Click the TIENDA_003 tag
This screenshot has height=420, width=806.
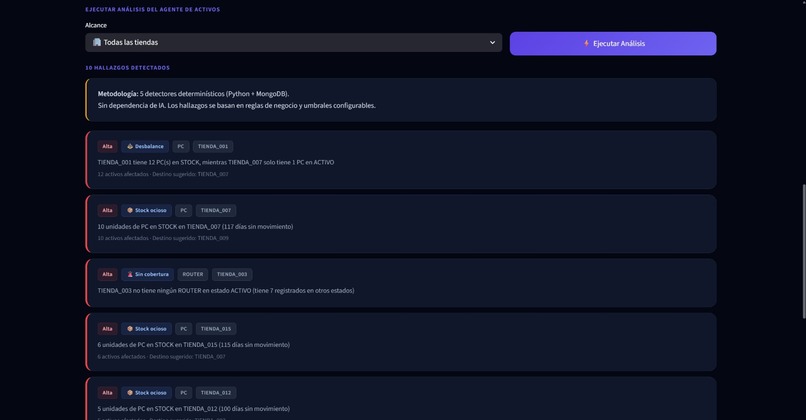coord(232,275)
